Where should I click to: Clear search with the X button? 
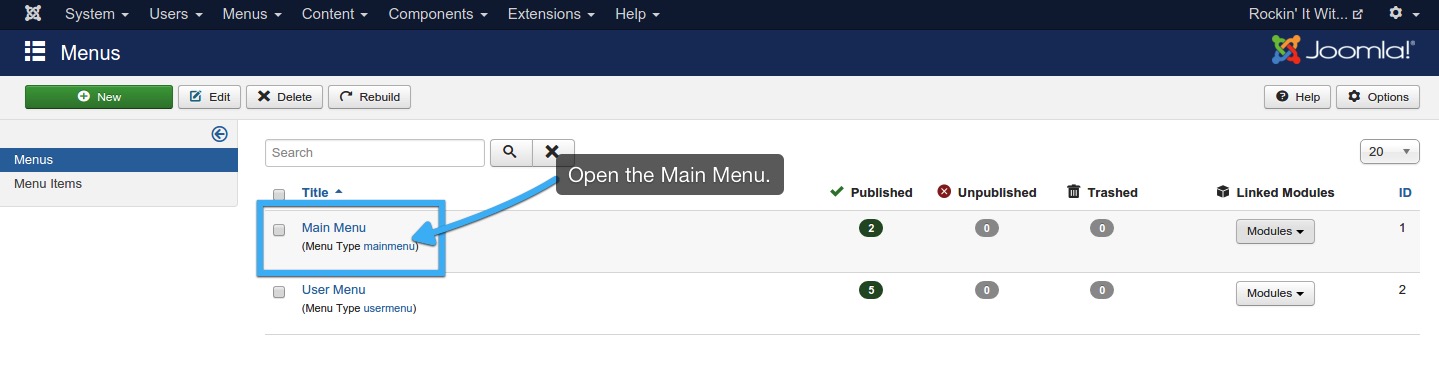pos(553,152)
